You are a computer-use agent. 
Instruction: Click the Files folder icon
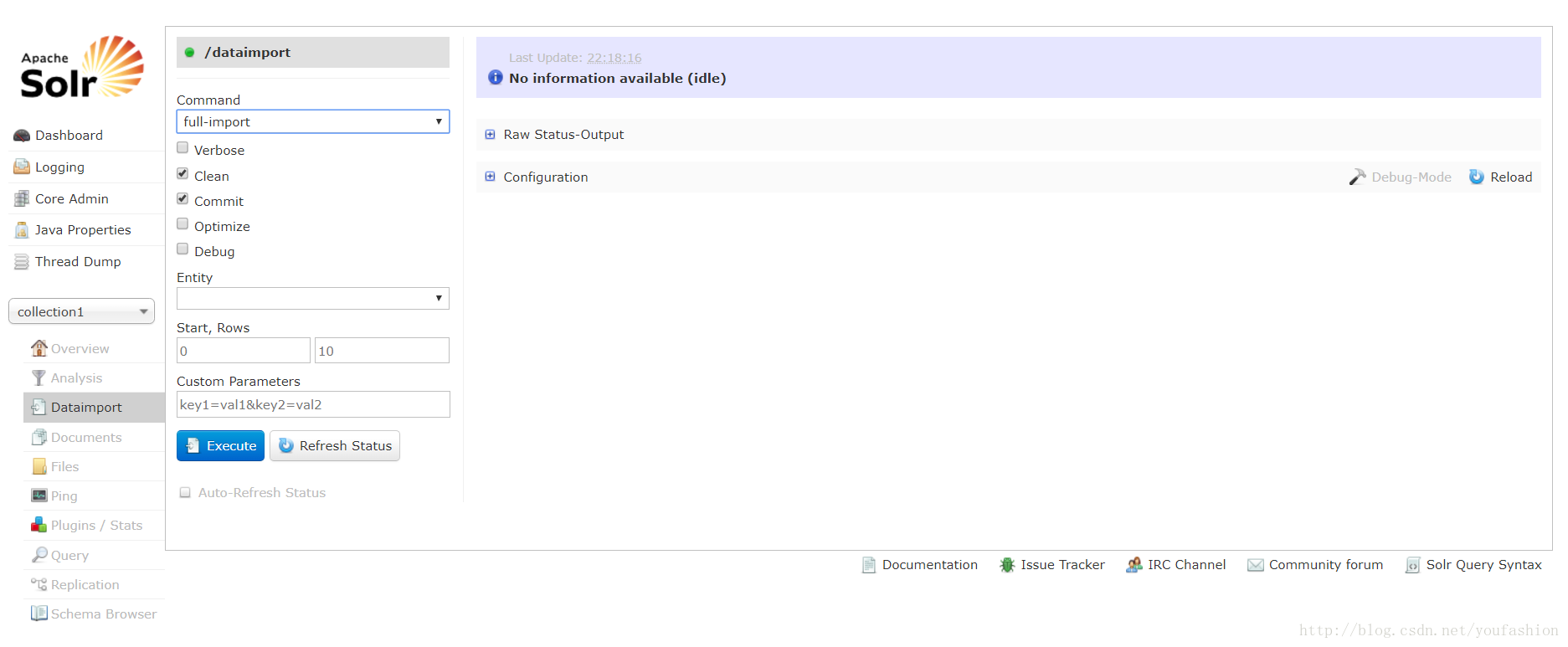pyautogui.click(x=39, y=466)
